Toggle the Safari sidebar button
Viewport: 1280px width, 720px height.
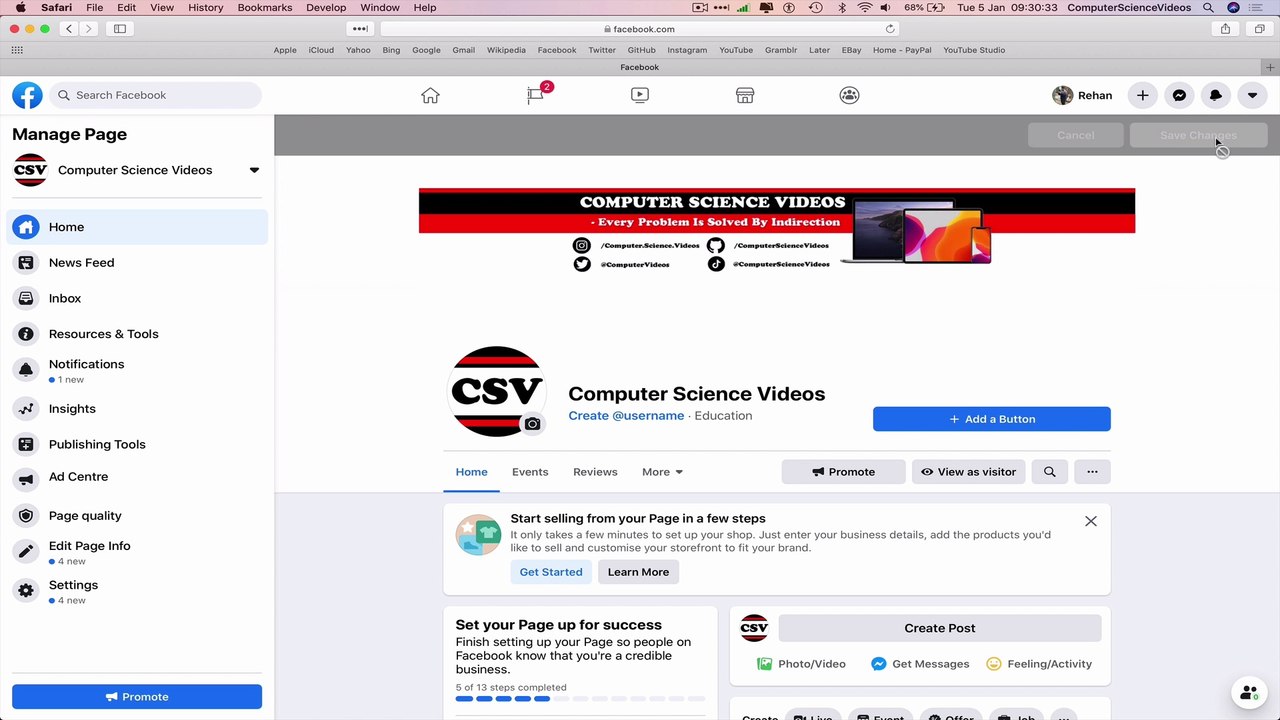pos(120,29)
